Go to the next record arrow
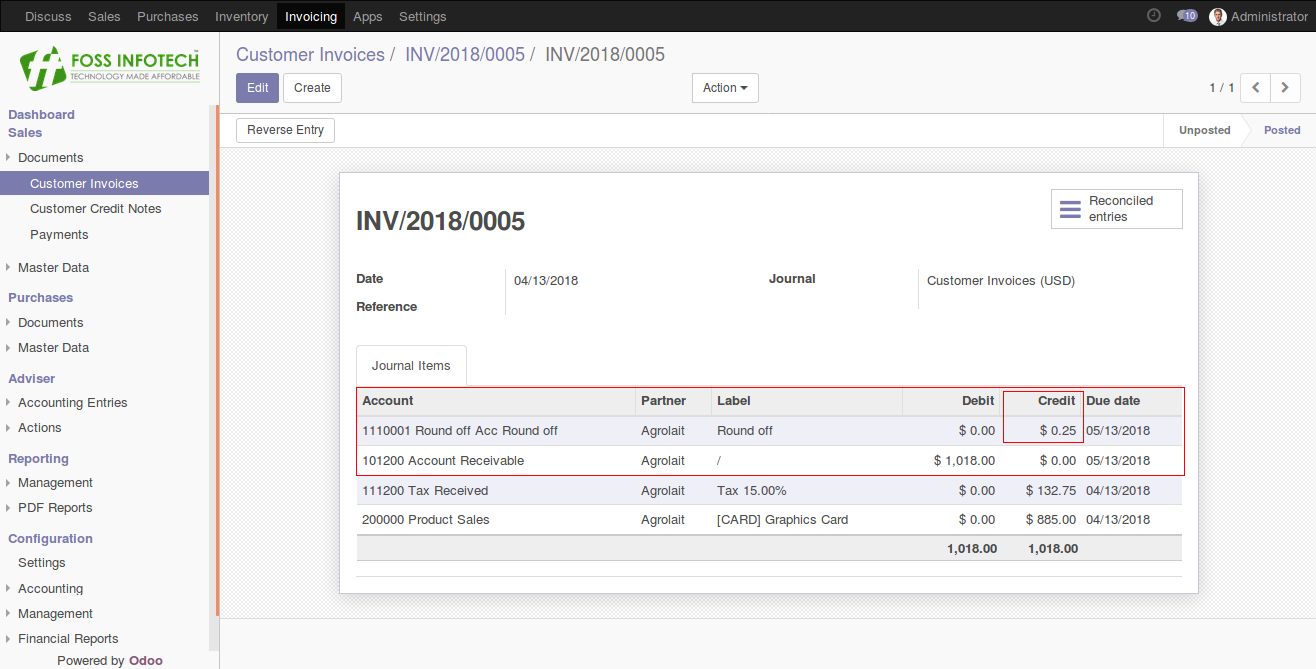1316x669 pixels. point(1285,88)
